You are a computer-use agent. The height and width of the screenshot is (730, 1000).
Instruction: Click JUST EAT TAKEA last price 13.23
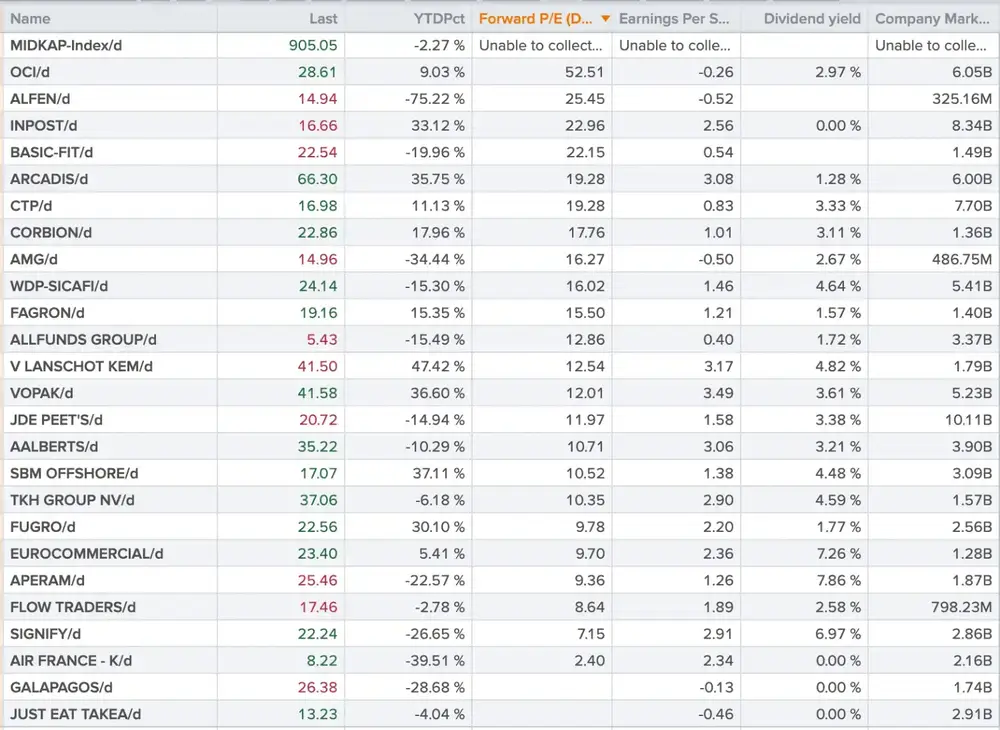click(318, 715)
